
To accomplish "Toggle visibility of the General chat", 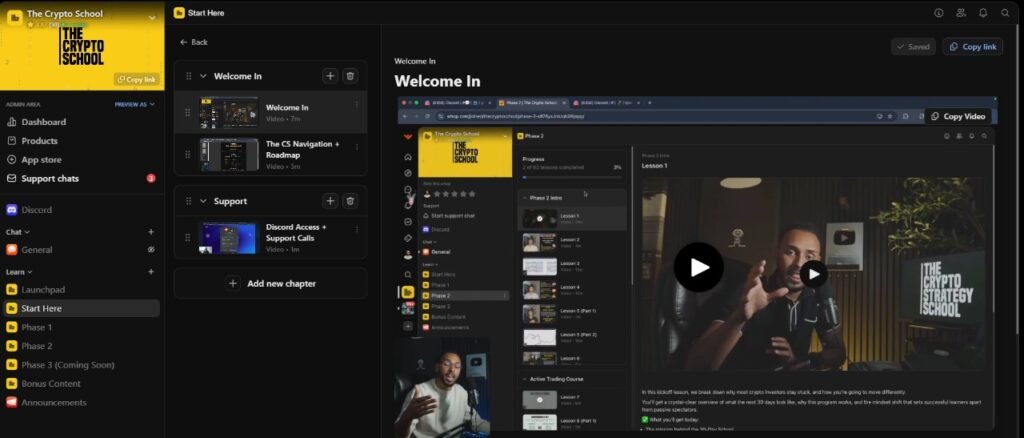I will pyautogui.click(x=151, y=250).
